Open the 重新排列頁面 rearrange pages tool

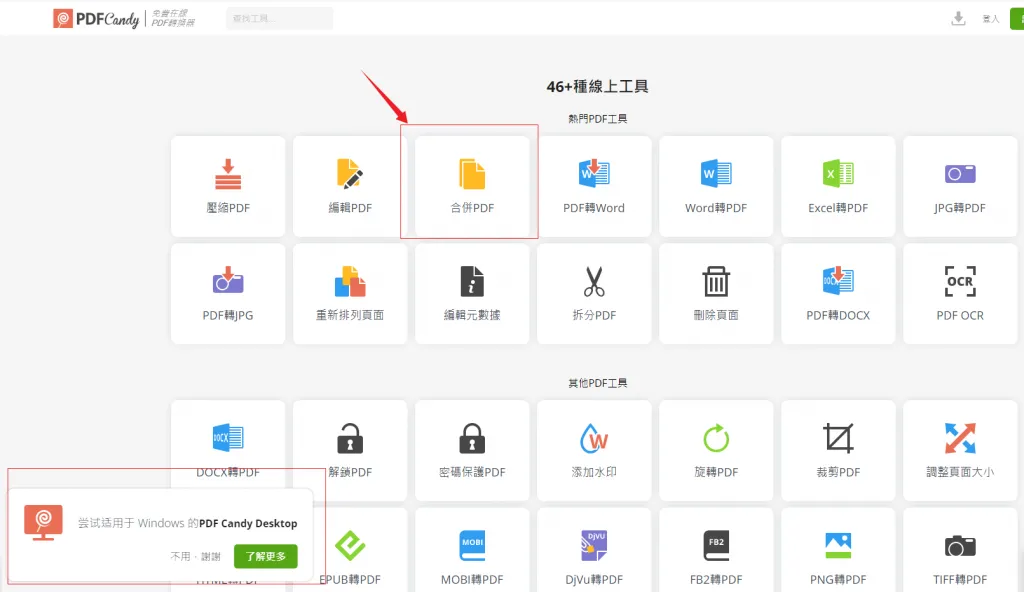(350, 294)
